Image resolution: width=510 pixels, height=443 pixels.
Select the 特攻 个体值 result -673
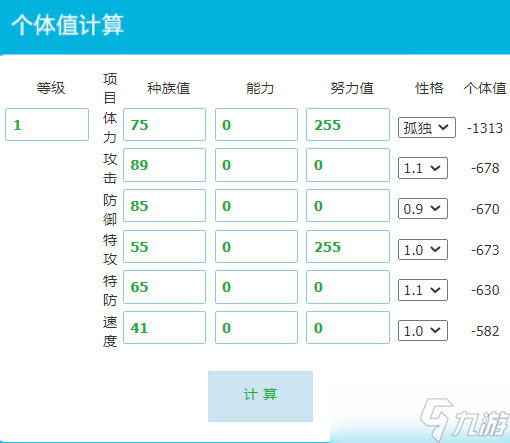(485, 250)
